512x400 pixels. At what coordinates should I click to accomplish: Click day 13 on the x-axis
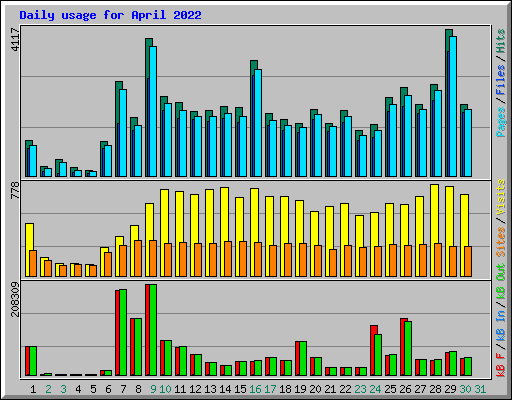point(210,389)
